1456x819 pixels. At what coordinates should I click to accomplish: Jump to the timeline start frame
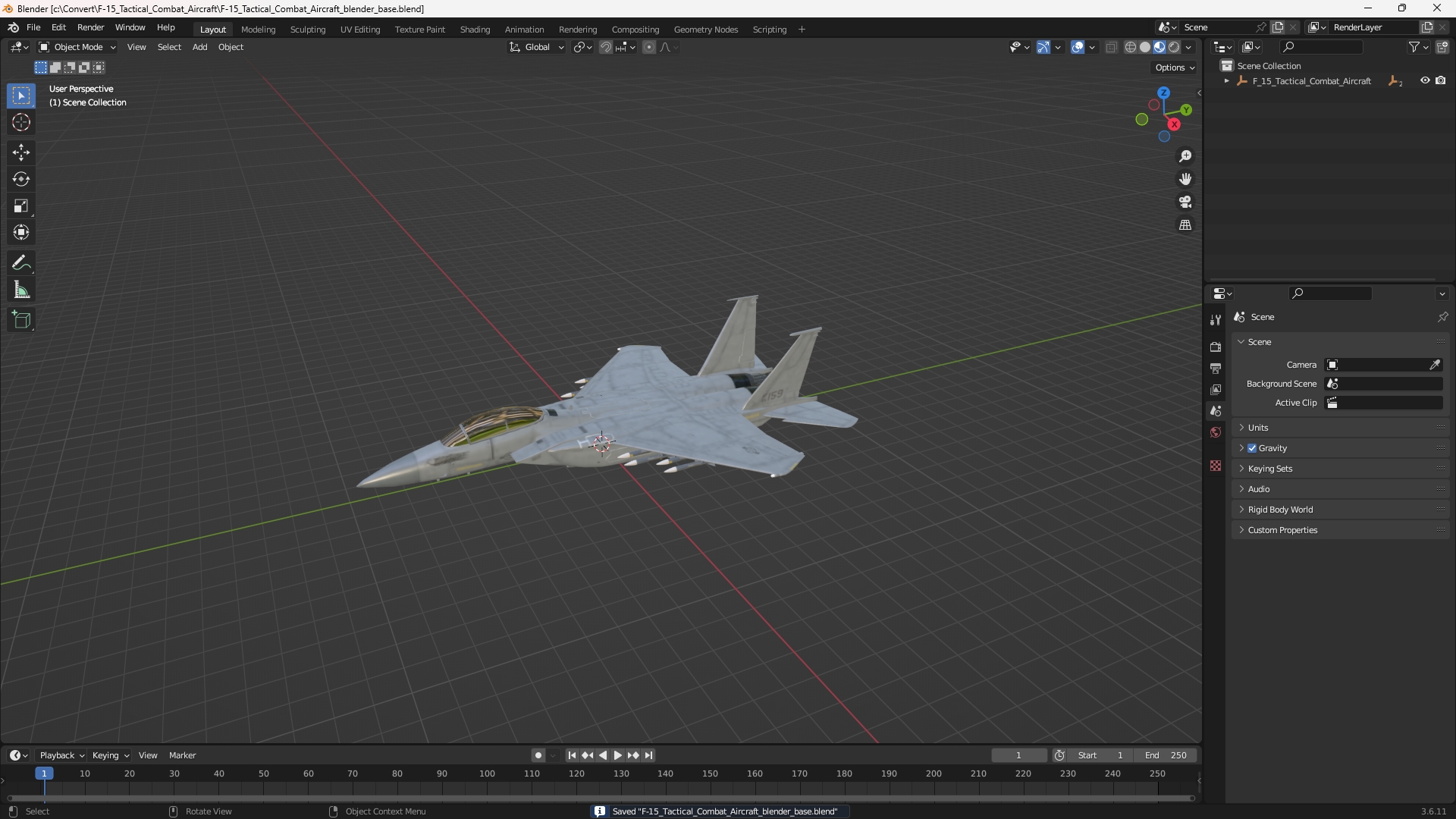[572, 755]
